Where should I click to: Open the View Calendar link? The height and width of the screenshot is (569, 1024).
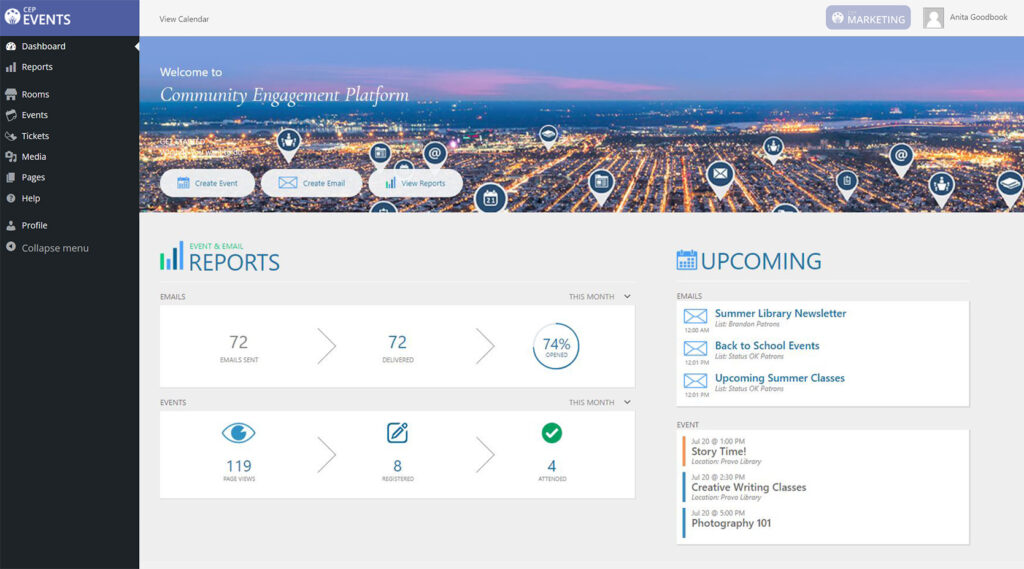[184, 19]
